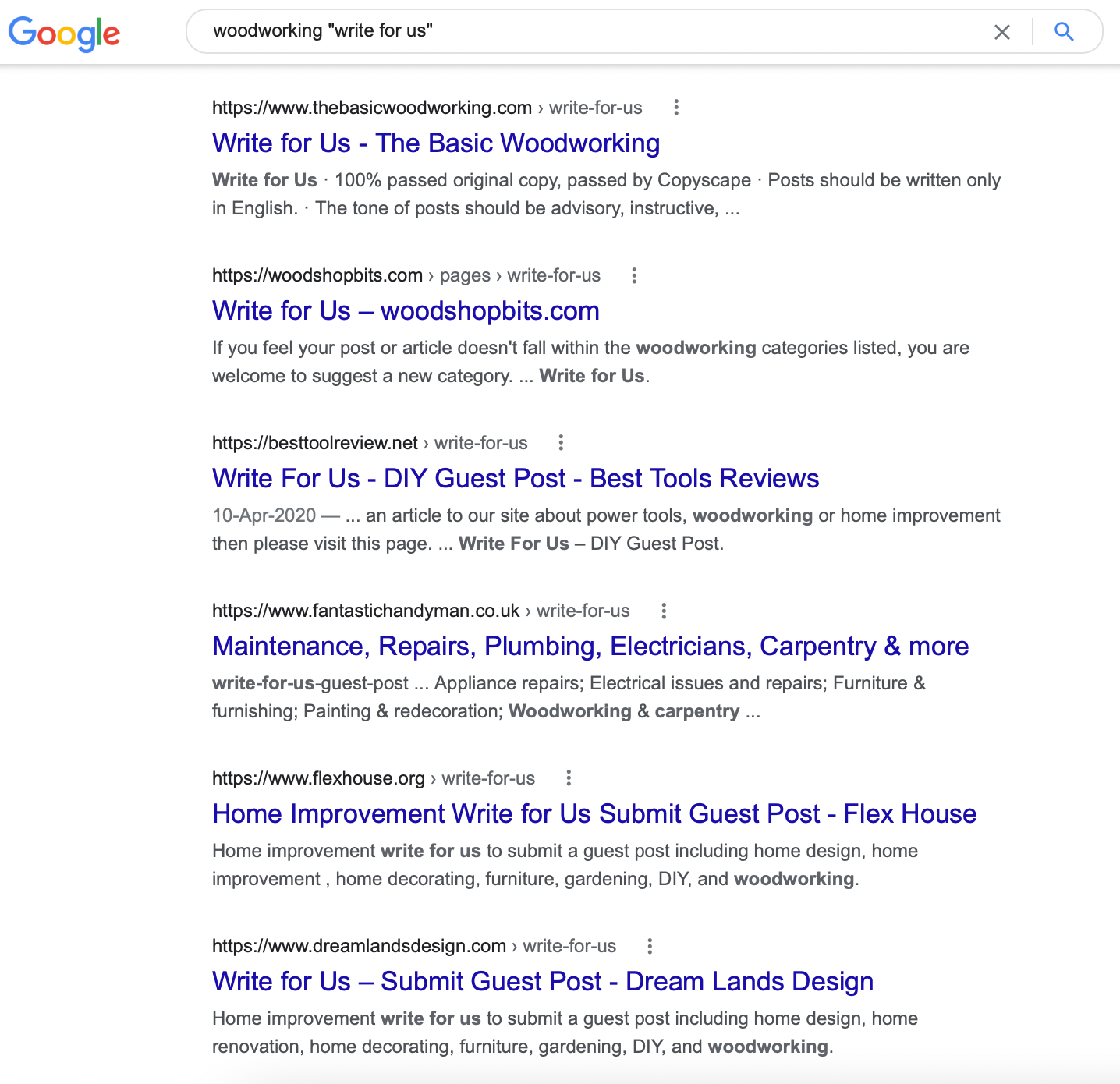The width and height of the screenshot is (1120, 1084).
Task: Click the blue magnifying glass search icon
Action: [1064, 32]
